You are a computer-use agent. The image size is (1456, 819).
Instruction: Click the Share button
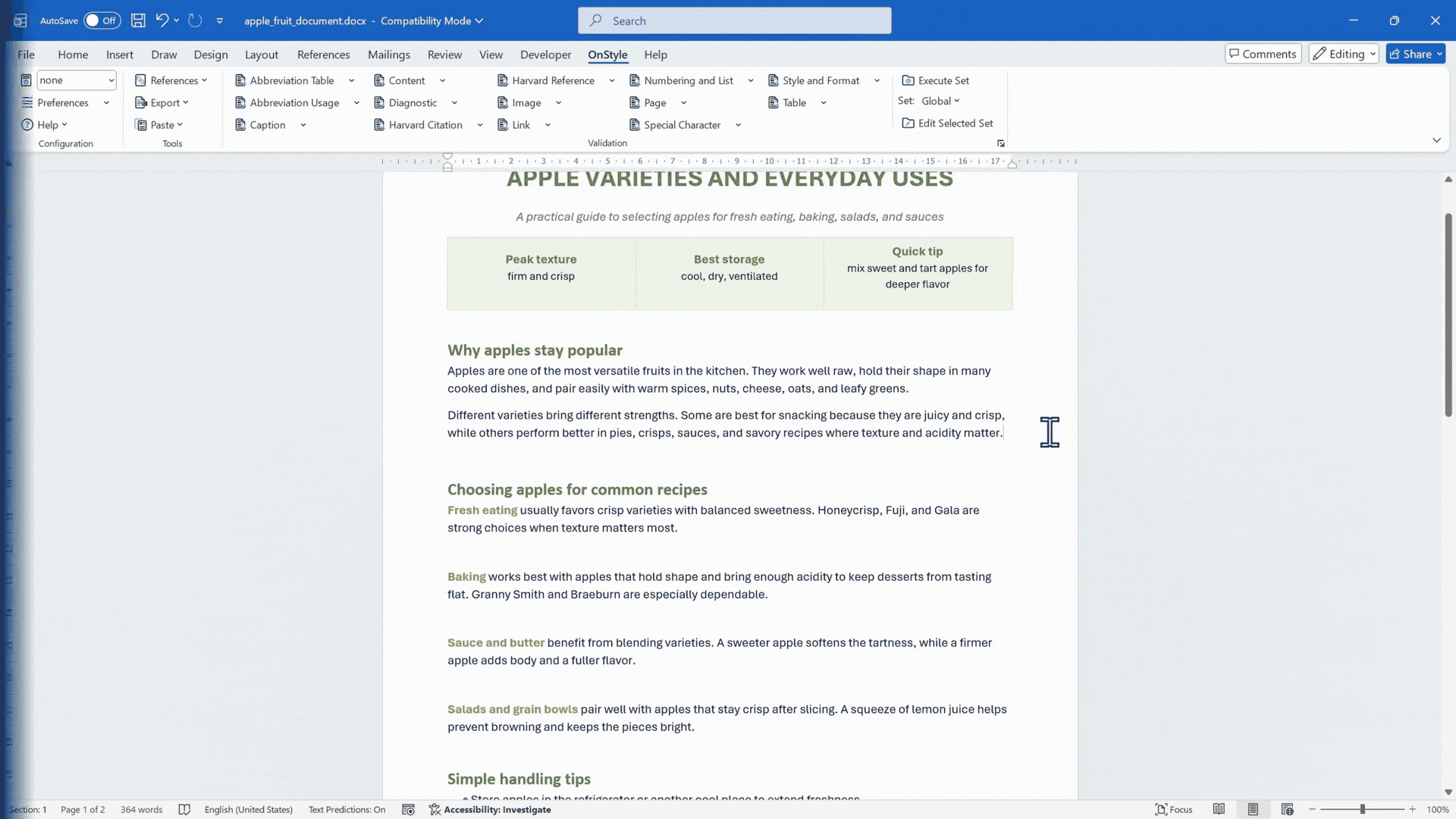tap(1415, 54)
